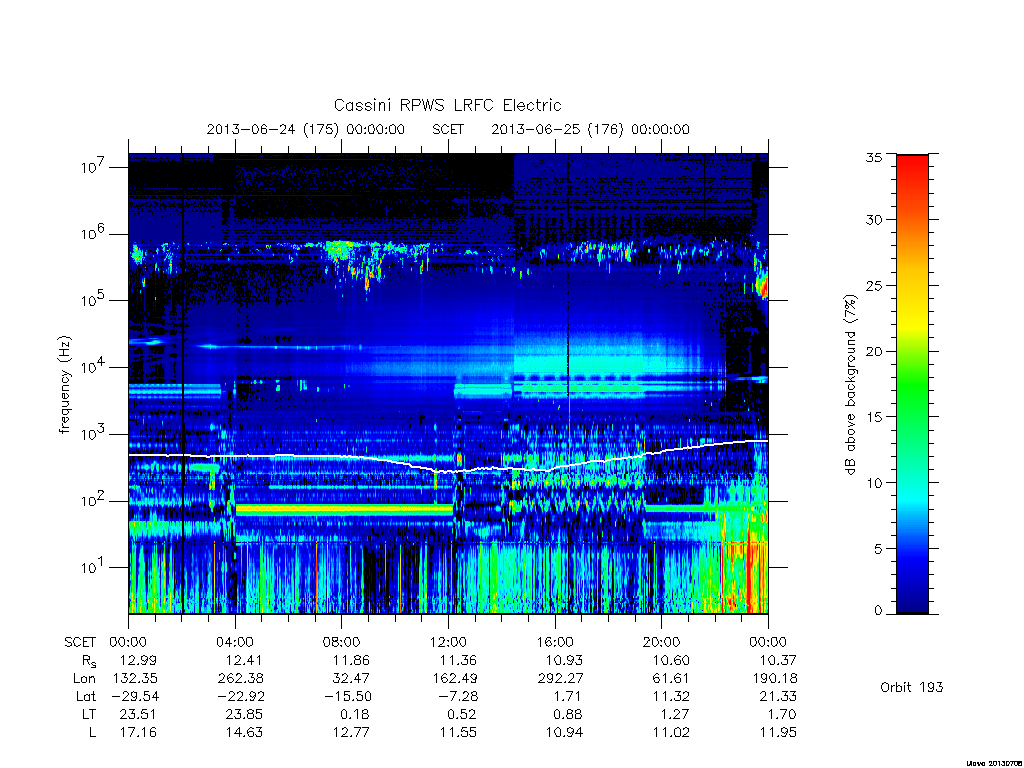This screenshot has width=1024, height=768.
Task: Click the L value 17.16
Action: click(138, 732)
